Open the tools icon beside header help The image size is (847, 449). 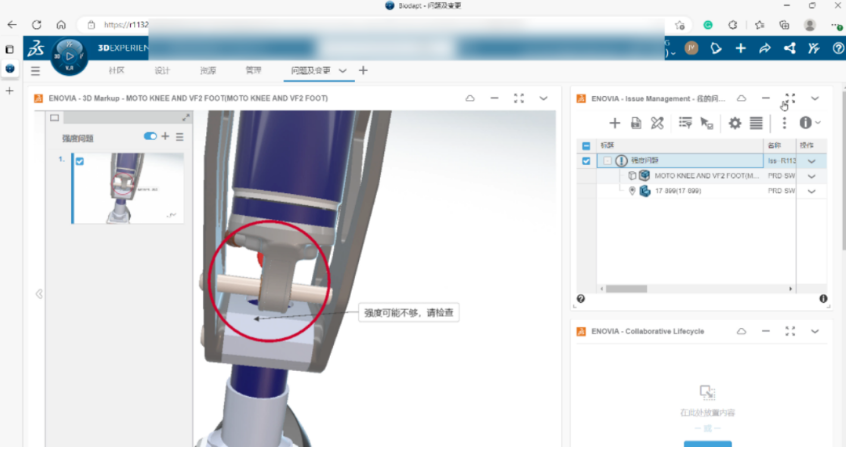[814, 49]
